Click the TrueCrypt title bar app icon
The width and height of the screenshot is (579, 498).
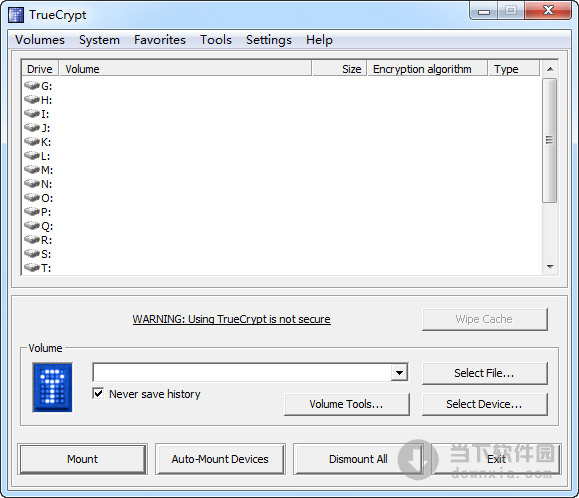coord(16,15)
